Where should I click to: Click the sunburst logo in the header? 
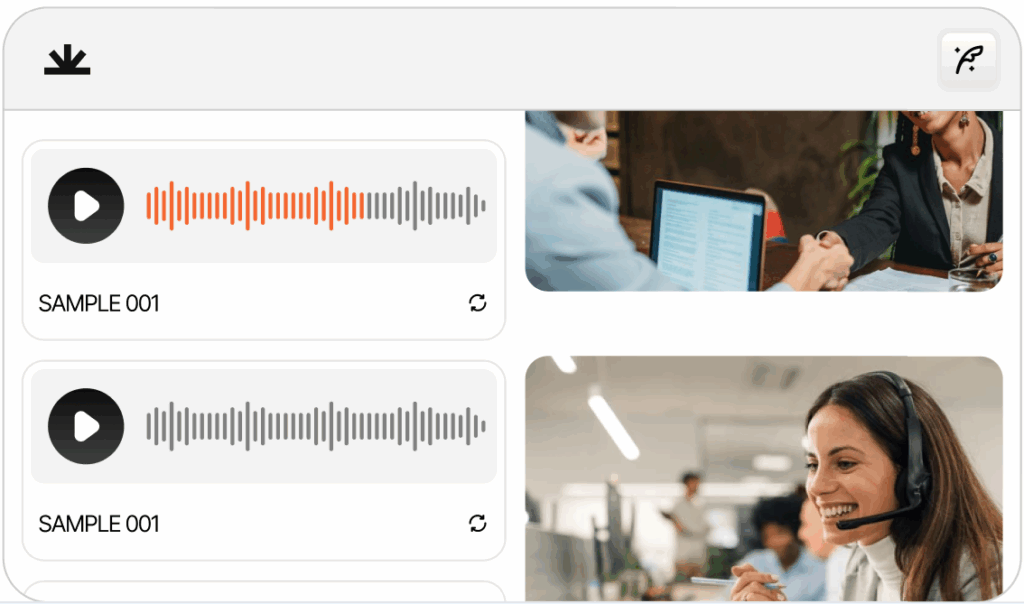(67, 59)
